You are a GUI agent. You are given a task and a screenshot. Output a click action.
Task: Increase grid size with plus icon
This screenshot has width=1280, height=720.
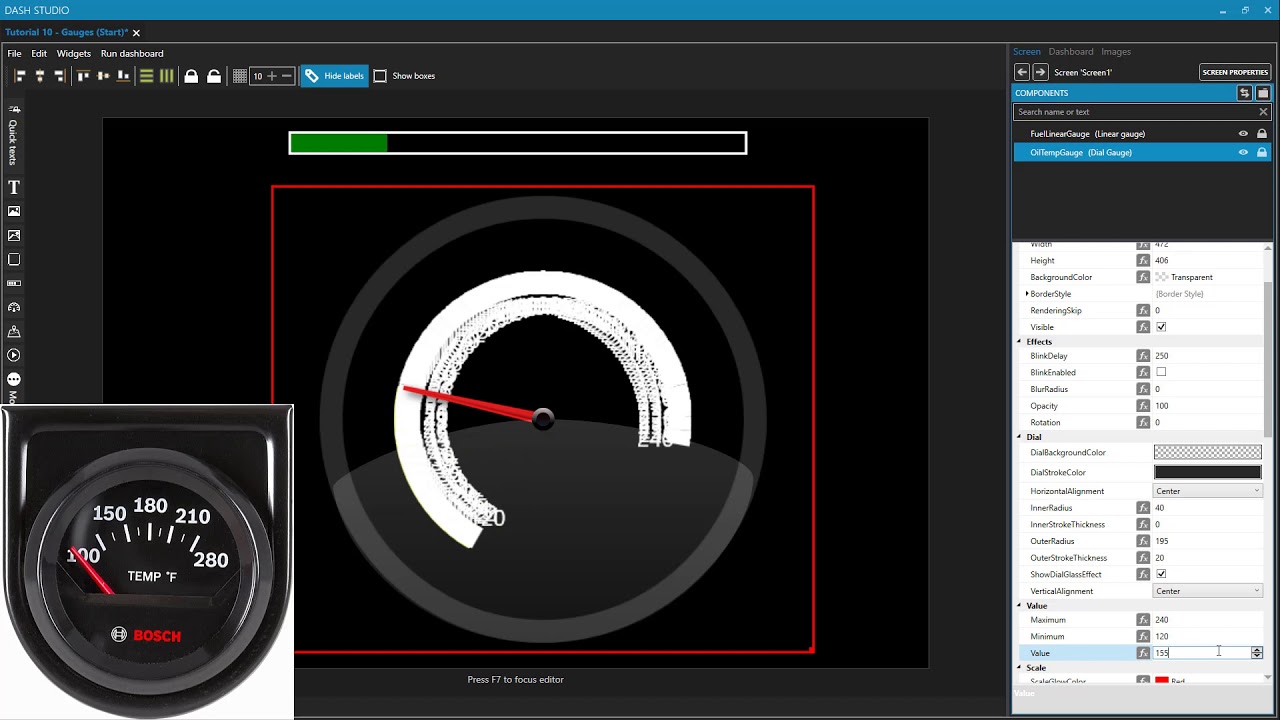pyautogui.click(x=271, y=76)
